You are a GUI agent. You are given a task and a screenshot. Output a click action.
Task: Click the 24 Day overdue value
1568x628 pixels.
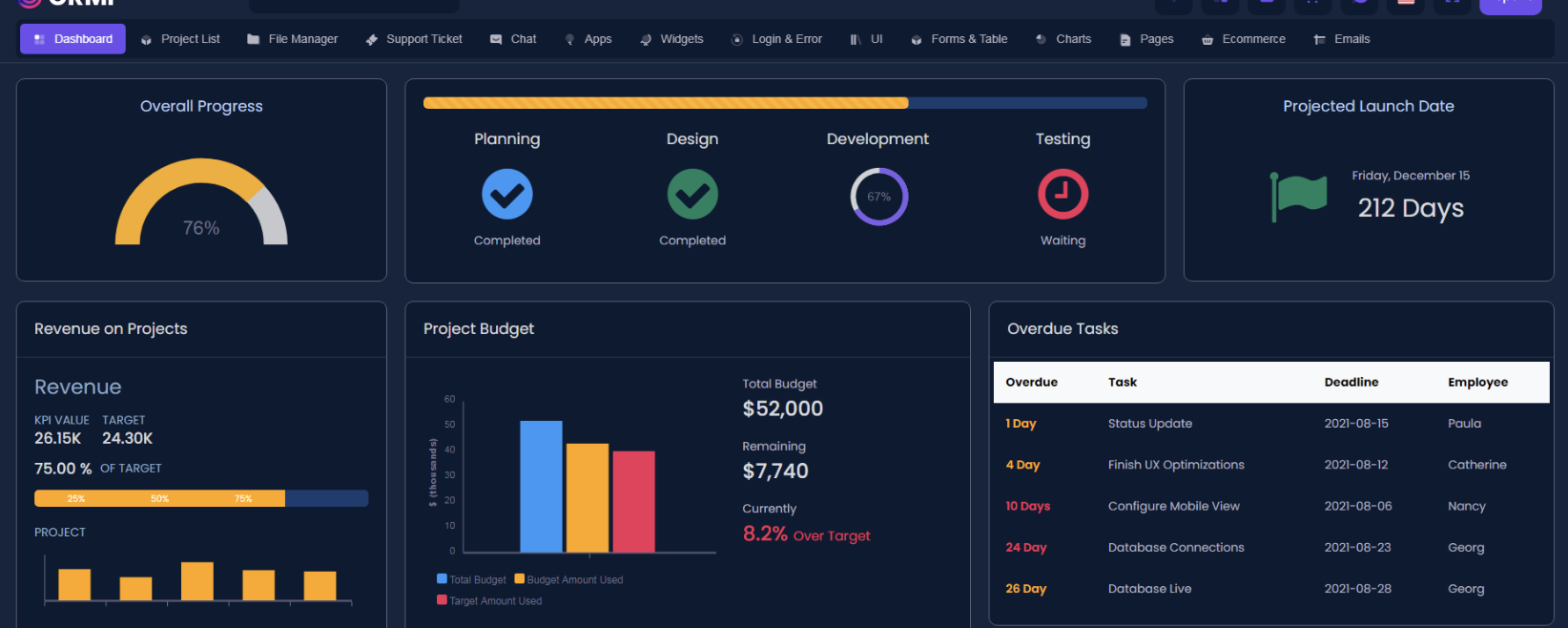point(1026,548)
